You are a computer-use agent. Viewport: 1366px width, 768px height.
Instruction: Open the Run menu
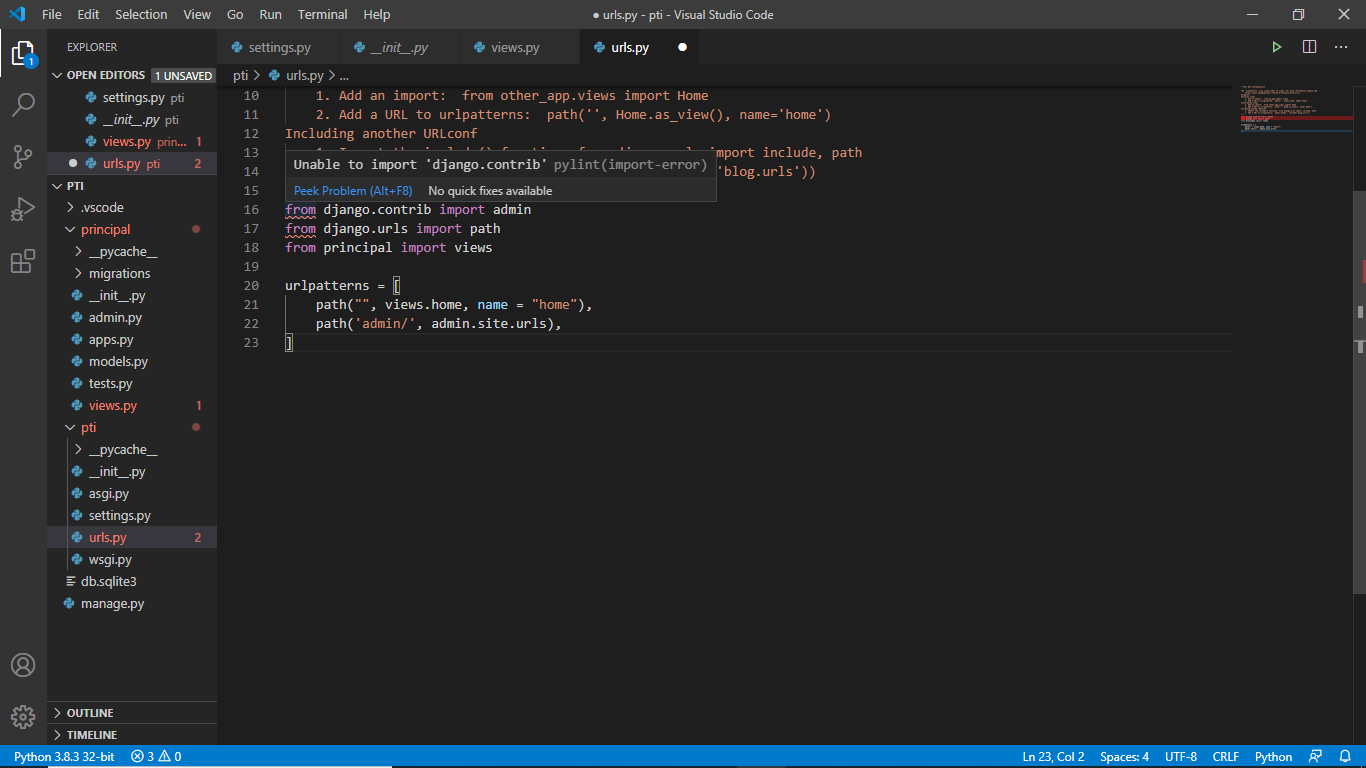pos(270,14)
